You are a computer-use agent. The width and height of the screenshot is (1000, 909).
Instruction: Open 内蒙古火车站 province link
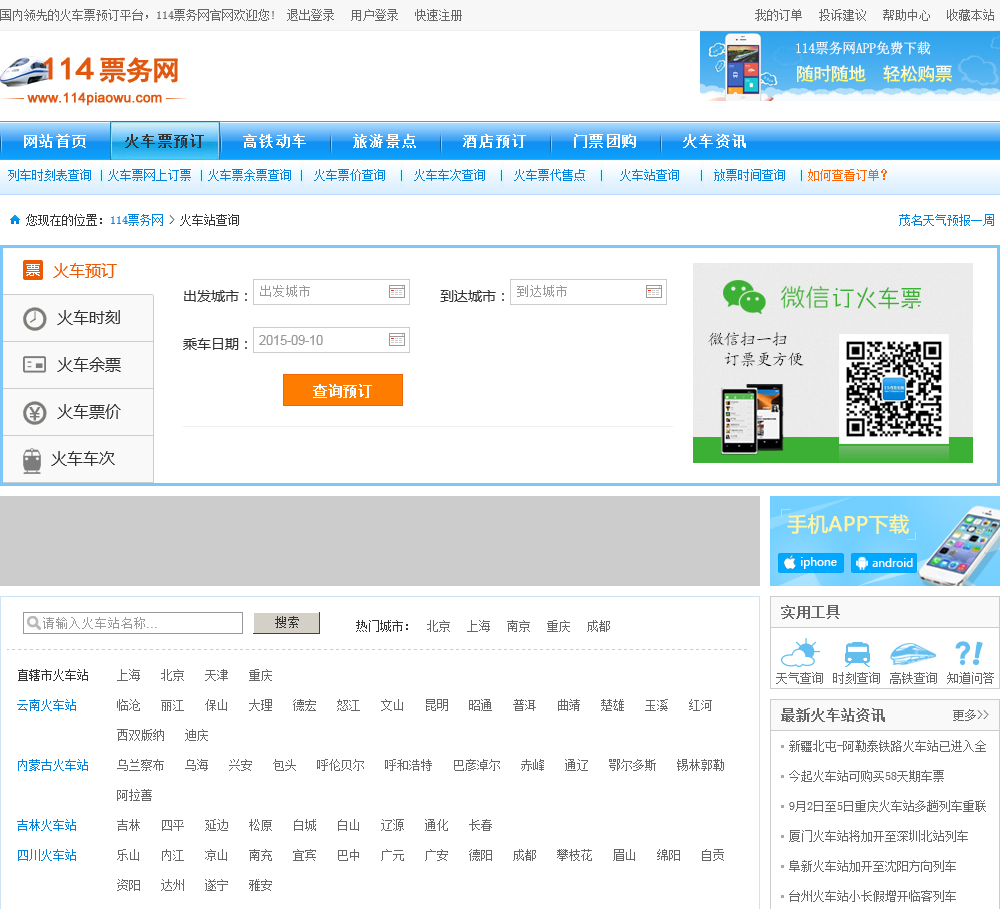pyautogui.click(x=53, y=765)
